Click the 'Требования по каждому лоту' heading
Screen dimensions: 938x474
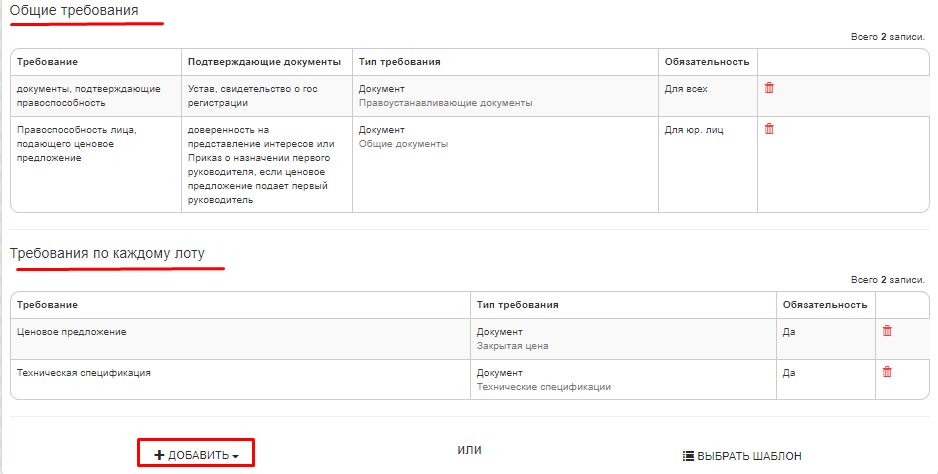click(x=107, y=253)
